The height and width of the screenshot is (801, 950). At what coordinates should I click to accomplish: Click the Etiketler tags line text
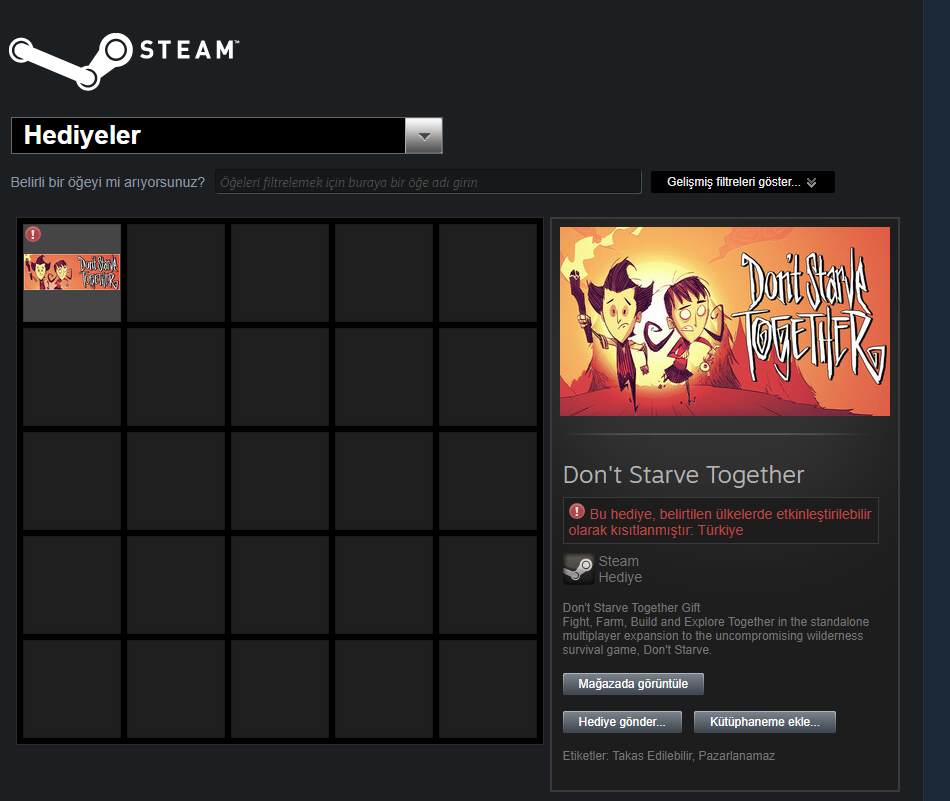pyautogui.click(x=669, y=756)
